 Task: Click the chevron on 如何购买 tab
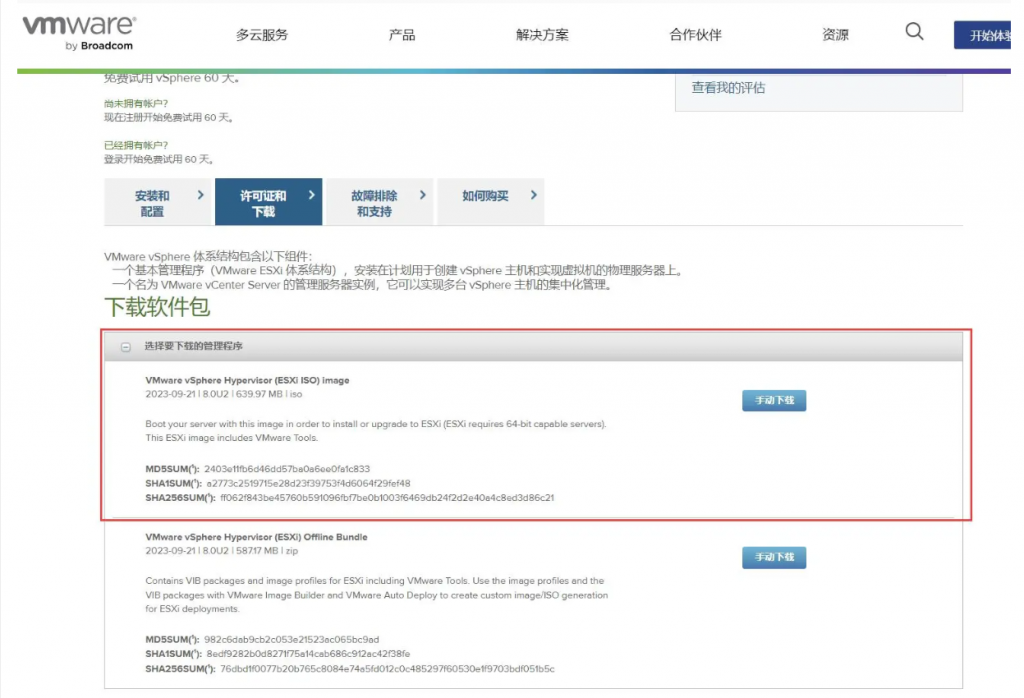coord(534,196)
